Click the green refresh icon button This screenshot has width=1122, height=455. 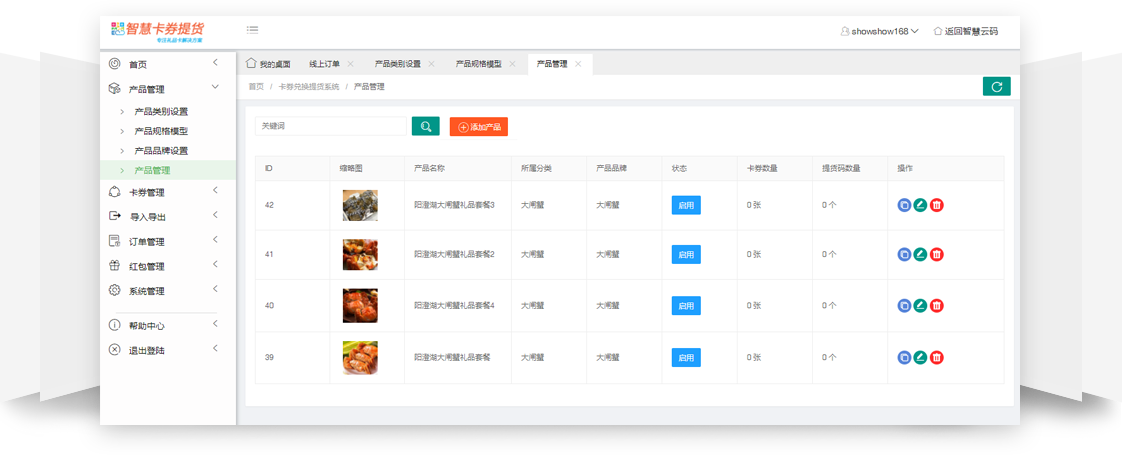(996, 87)
